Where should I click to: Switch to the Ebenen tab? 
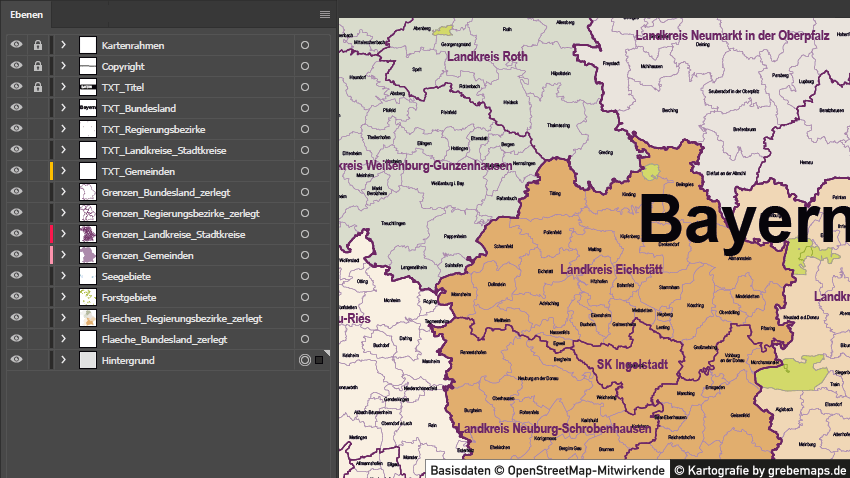pyautogui.click(x=27, y=14)
